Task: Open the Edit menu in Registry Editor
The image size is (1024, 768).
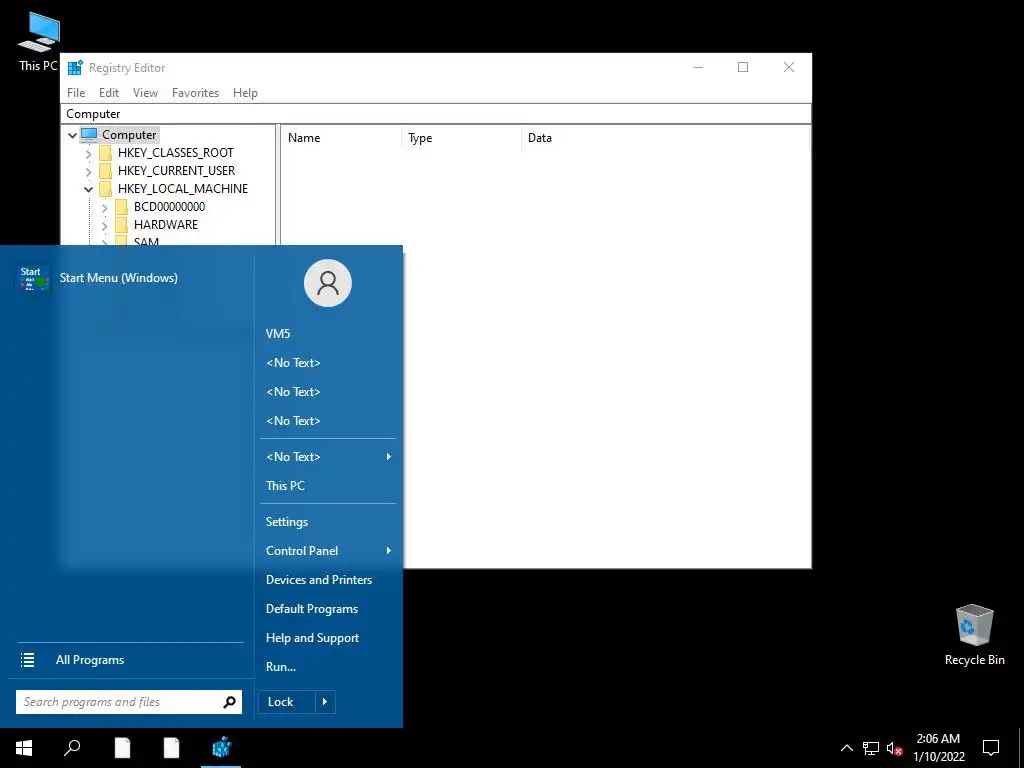Action: 109,93
